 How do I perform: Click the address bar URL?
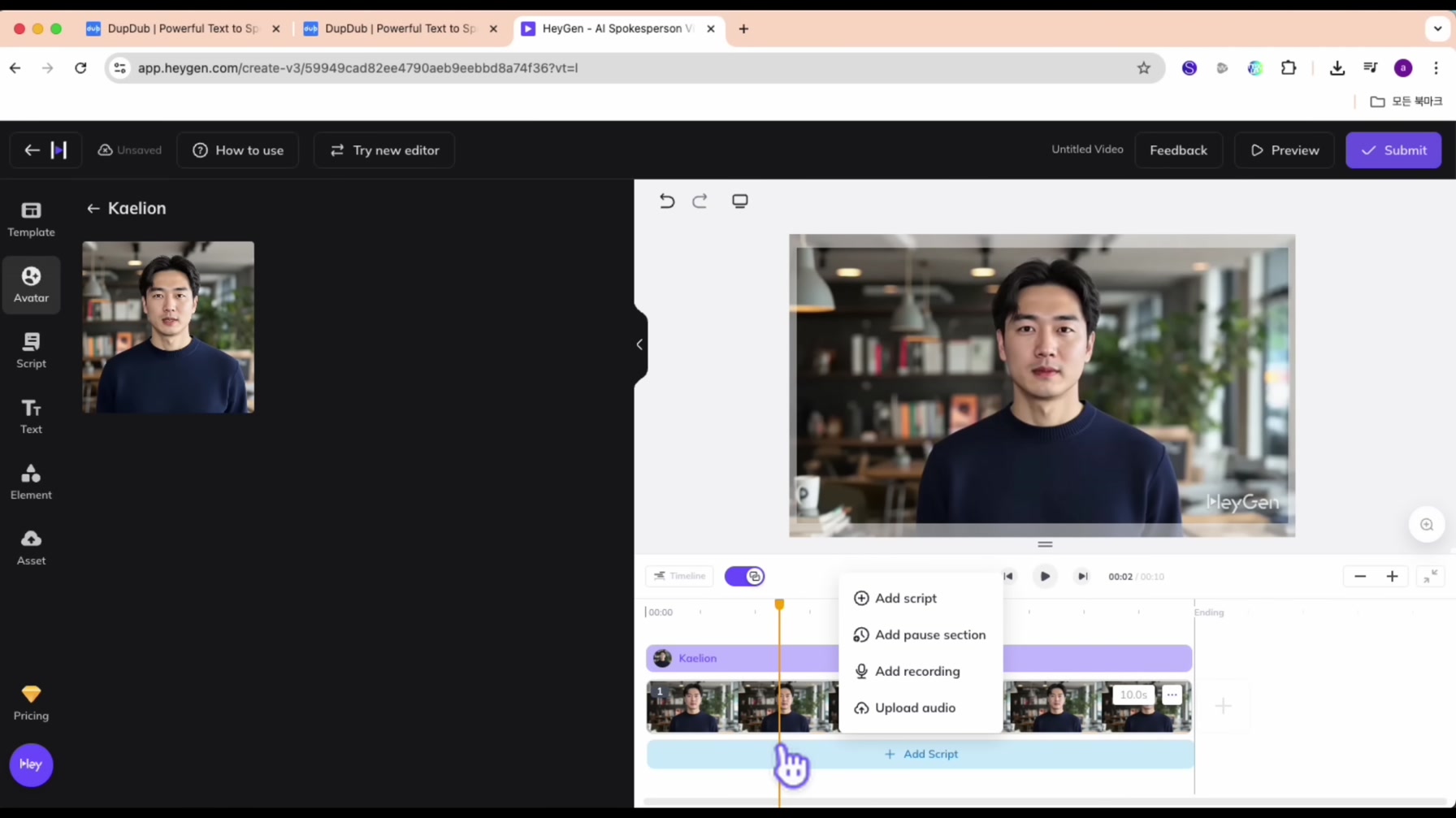358,68
